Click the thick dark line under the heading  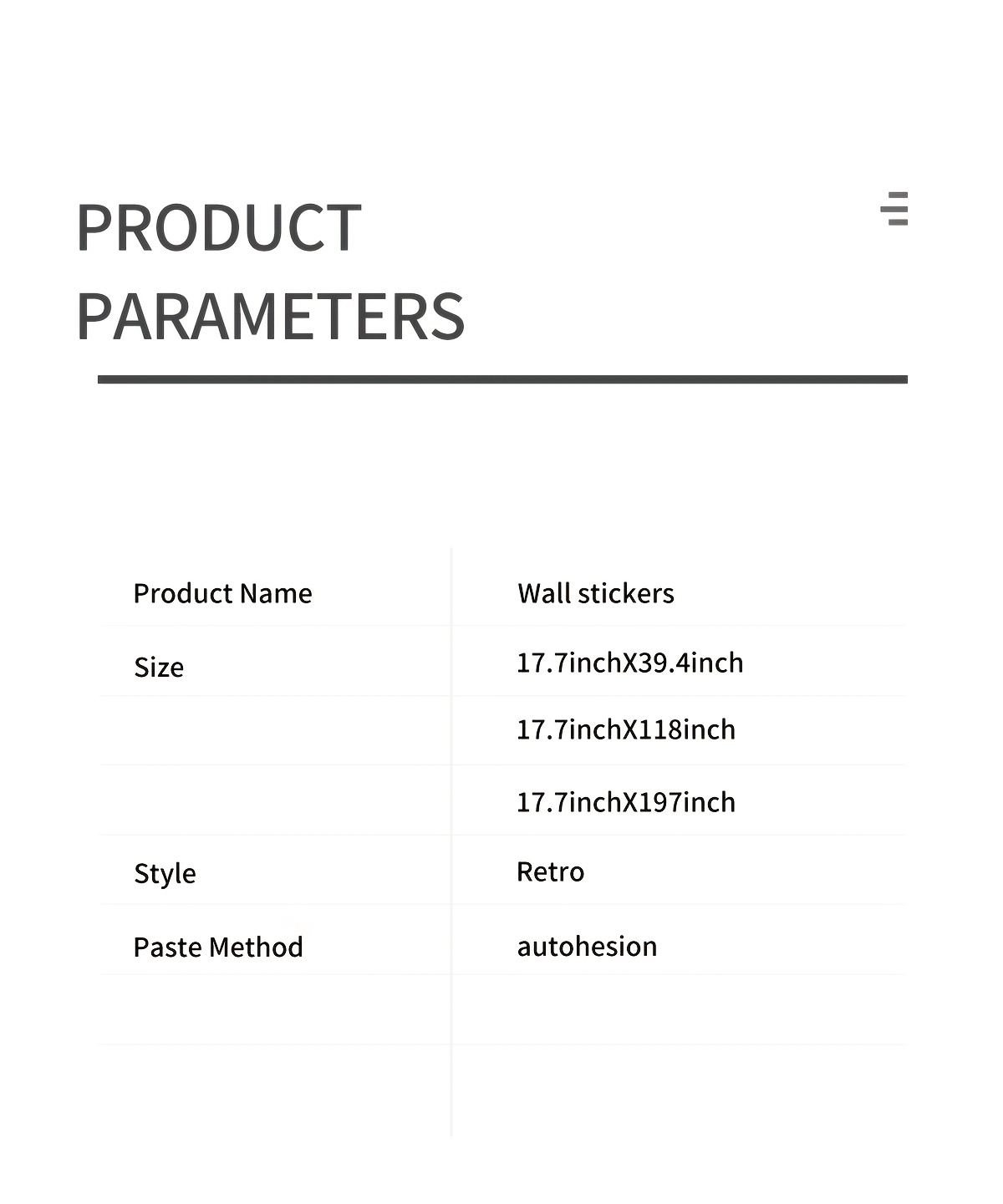coord(502,379)
